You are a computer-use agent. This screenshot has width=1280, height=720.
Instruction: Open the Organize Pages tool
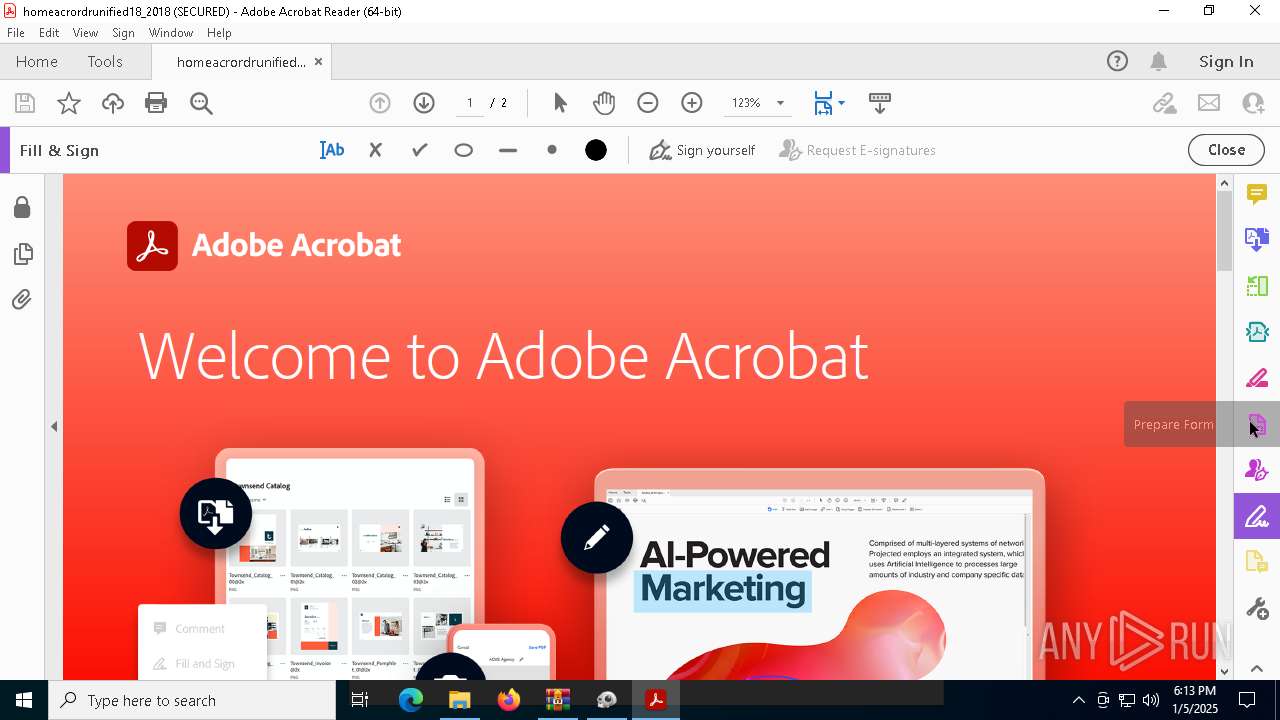[x=1257, y=286]
